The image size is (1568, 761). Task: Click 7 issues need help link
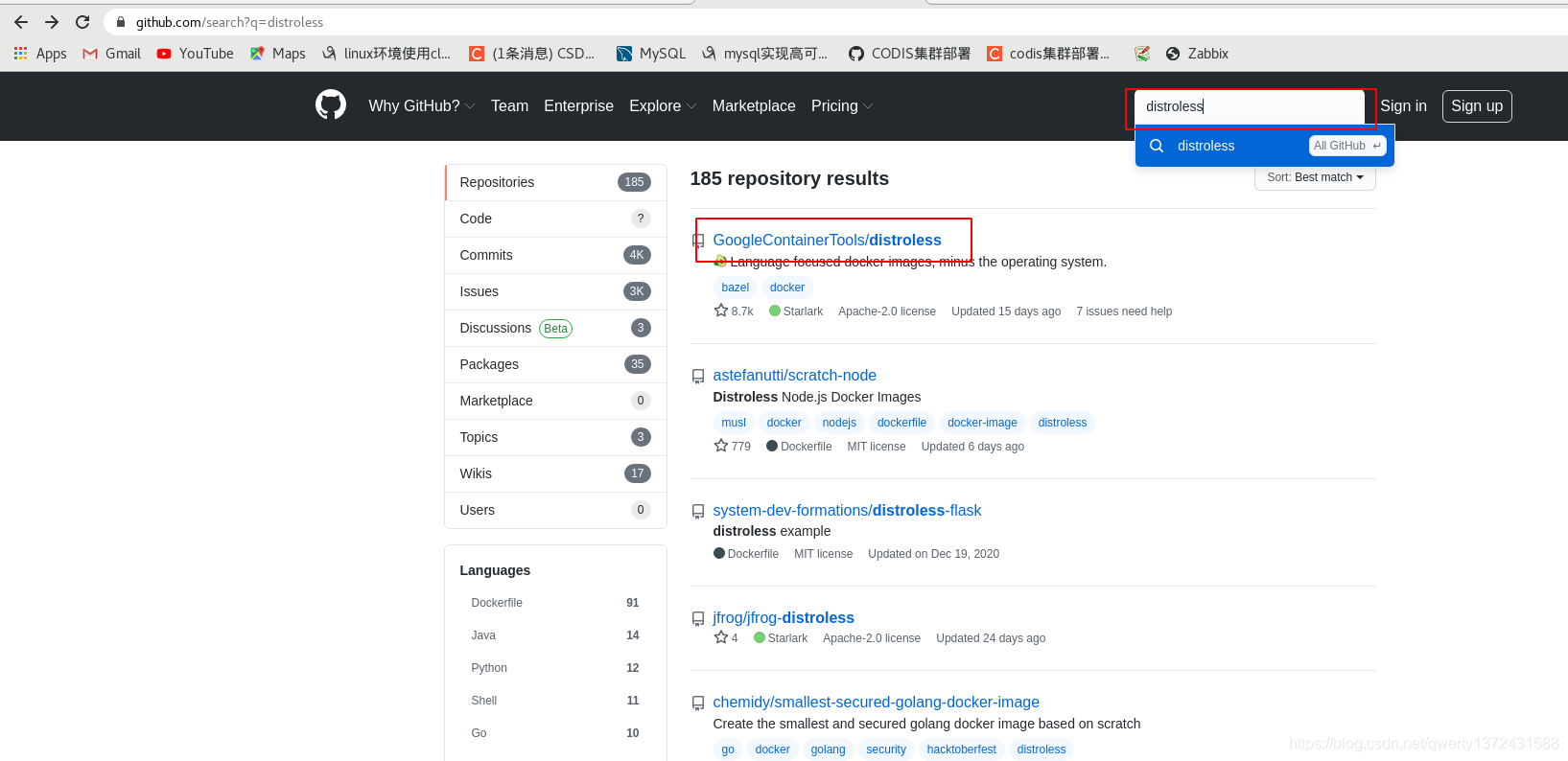point(1124,311)
